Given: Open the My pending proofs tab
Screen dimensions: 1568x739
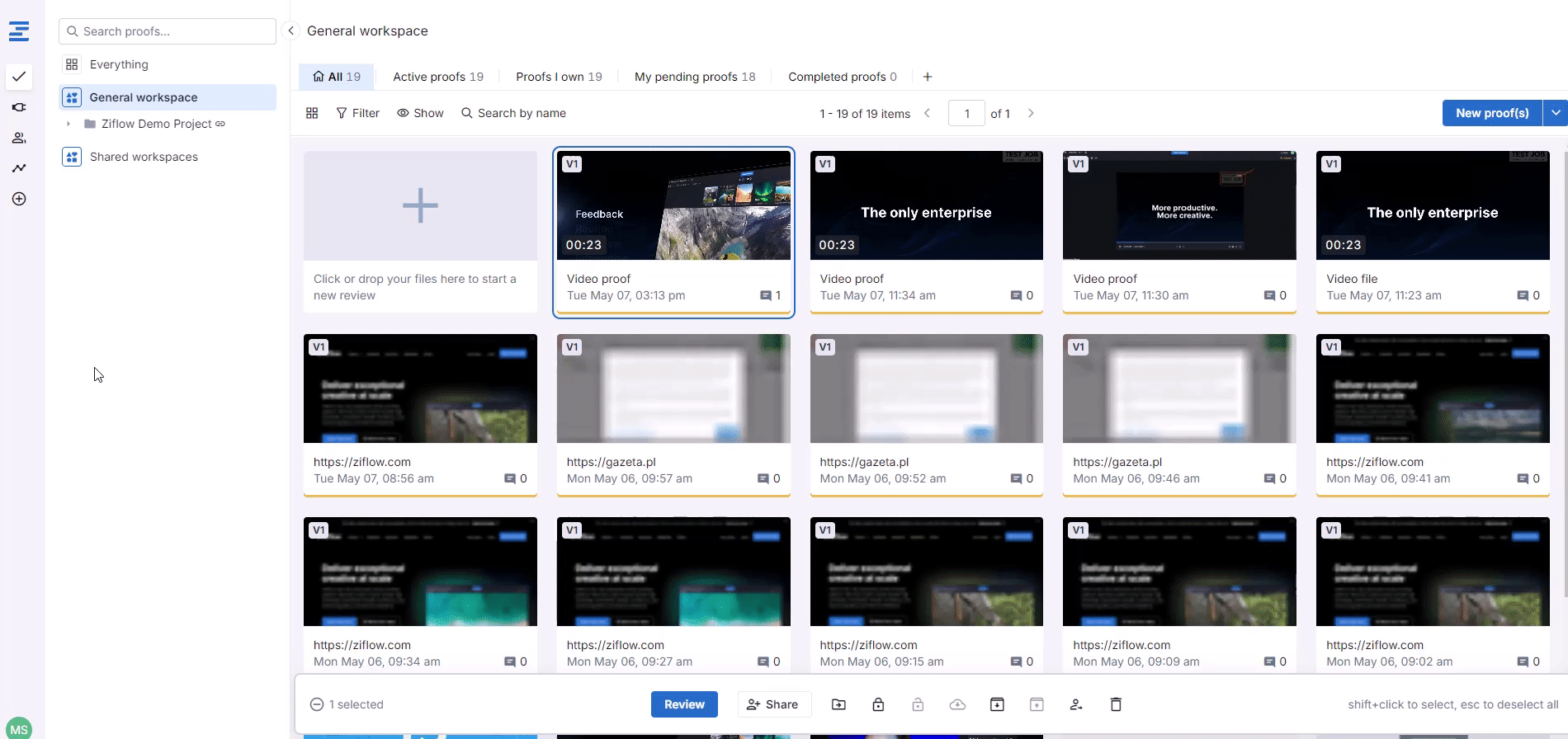Looking at the screenshot, I should coord(694,77).
